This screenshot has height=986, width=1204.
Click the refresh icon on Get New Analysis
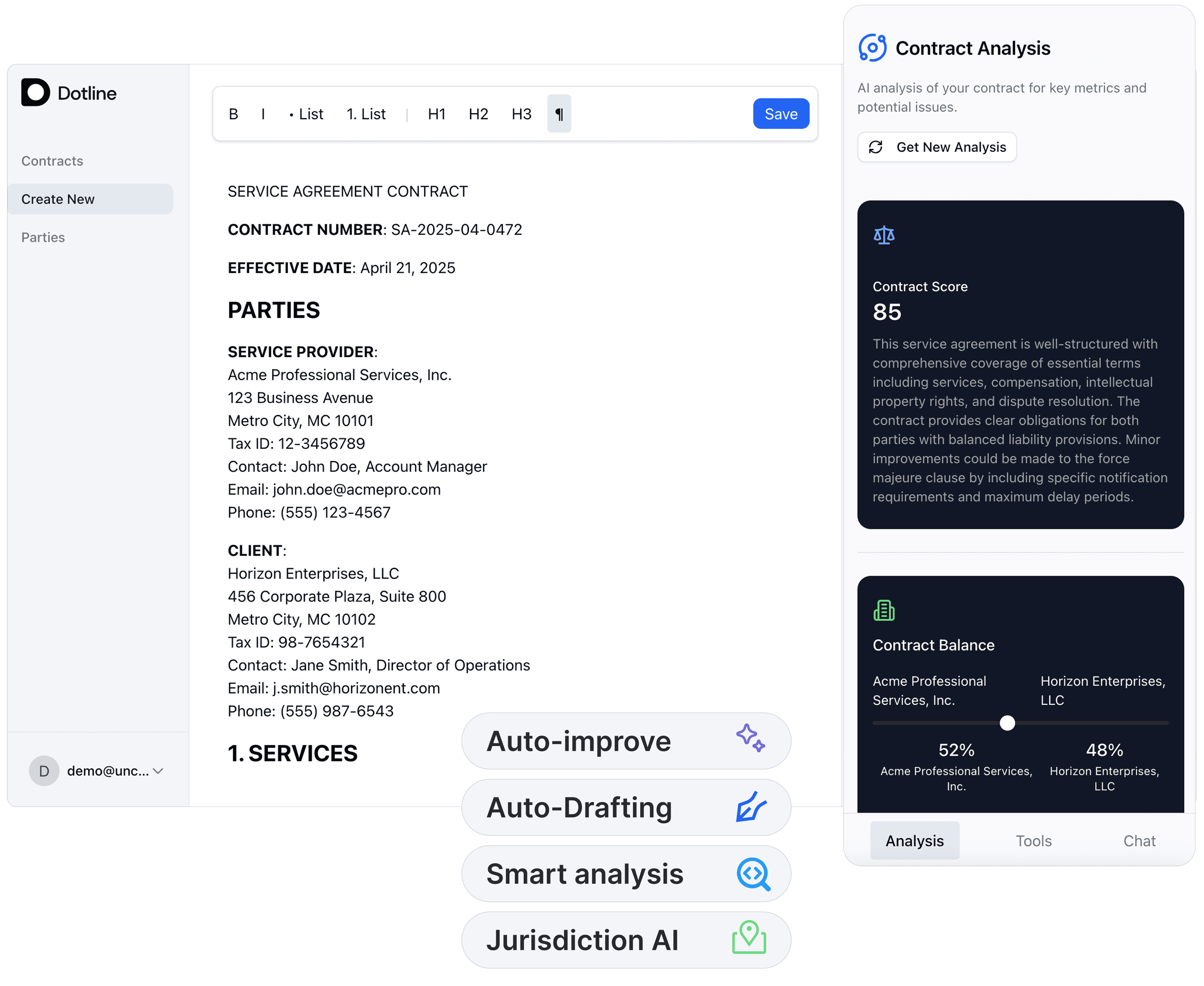(876, 147)
